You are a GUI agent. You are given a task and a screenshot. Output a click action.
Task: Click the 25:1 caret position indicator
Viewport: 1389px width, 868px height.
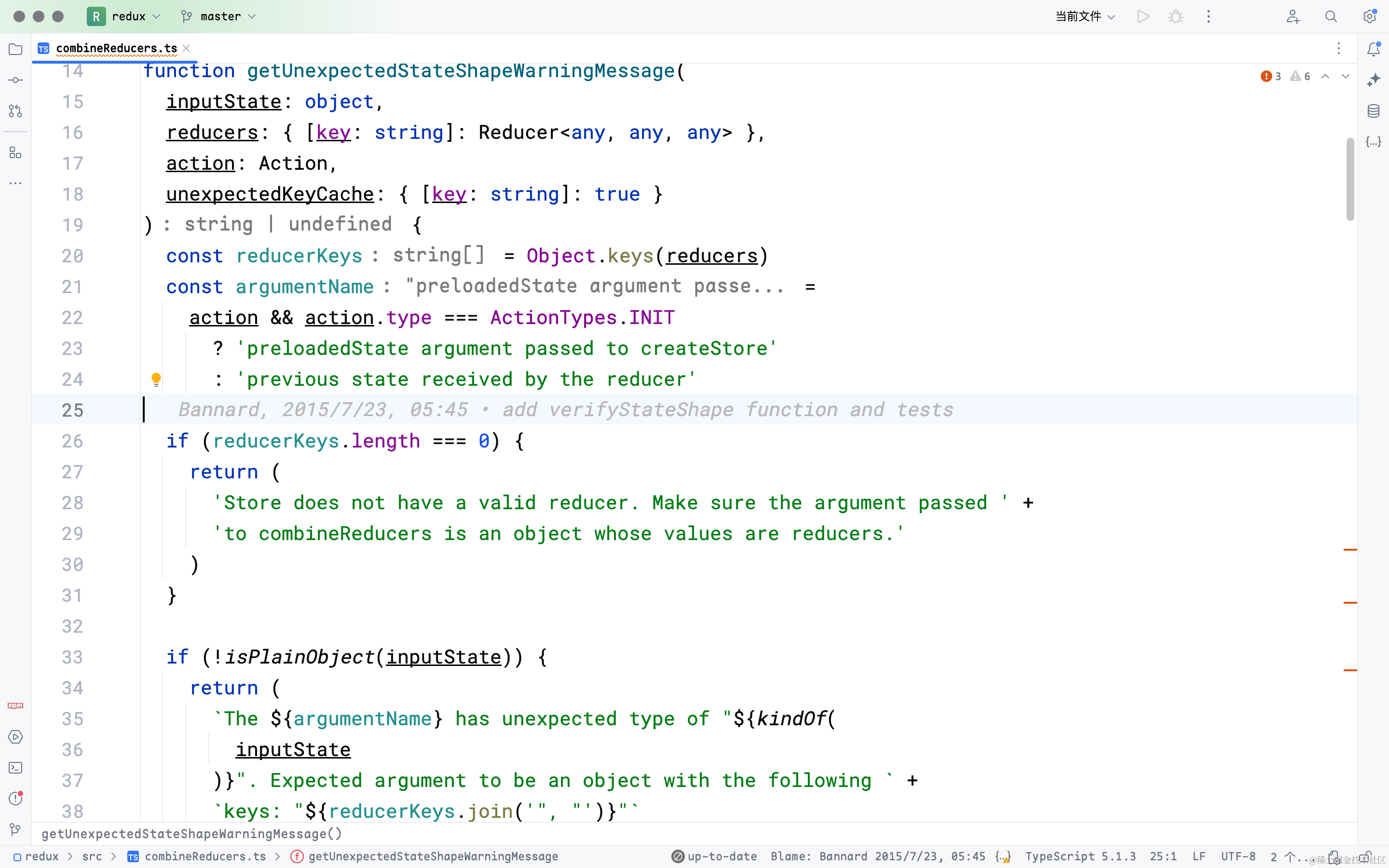point(1163,856)
